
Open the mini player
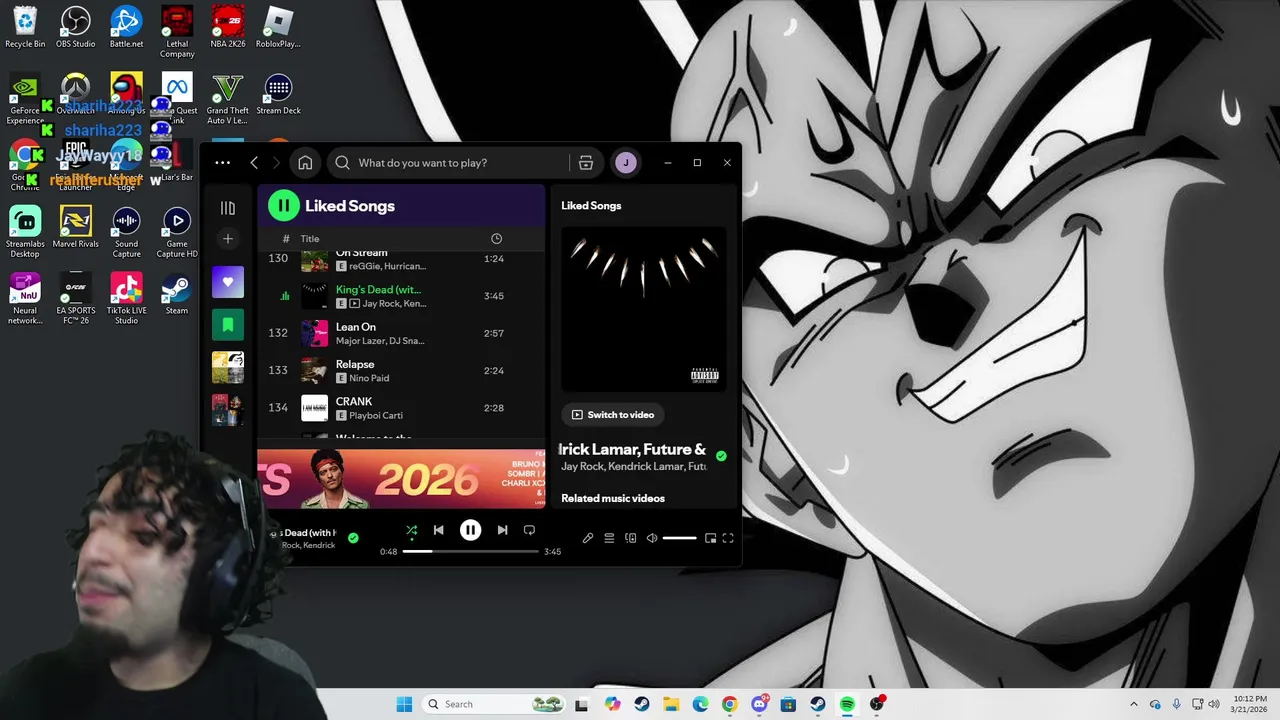710,538
